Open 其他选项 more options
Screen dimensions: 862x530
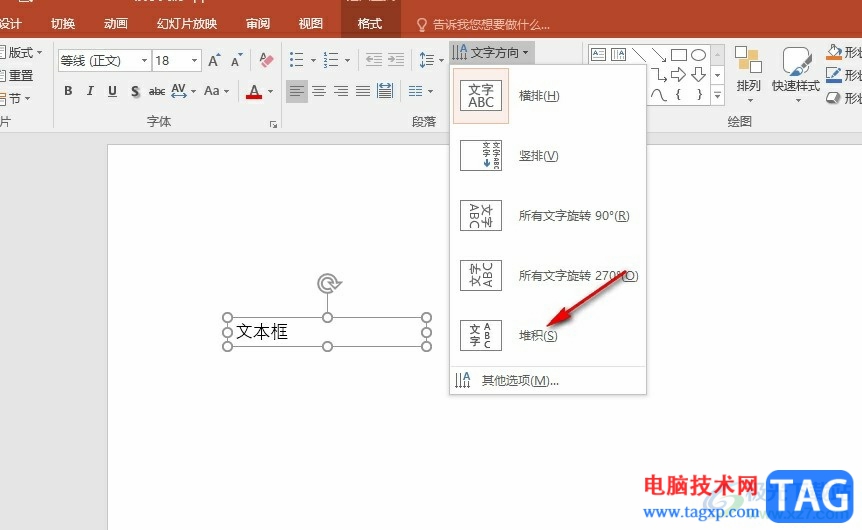[x=548, y=380]
